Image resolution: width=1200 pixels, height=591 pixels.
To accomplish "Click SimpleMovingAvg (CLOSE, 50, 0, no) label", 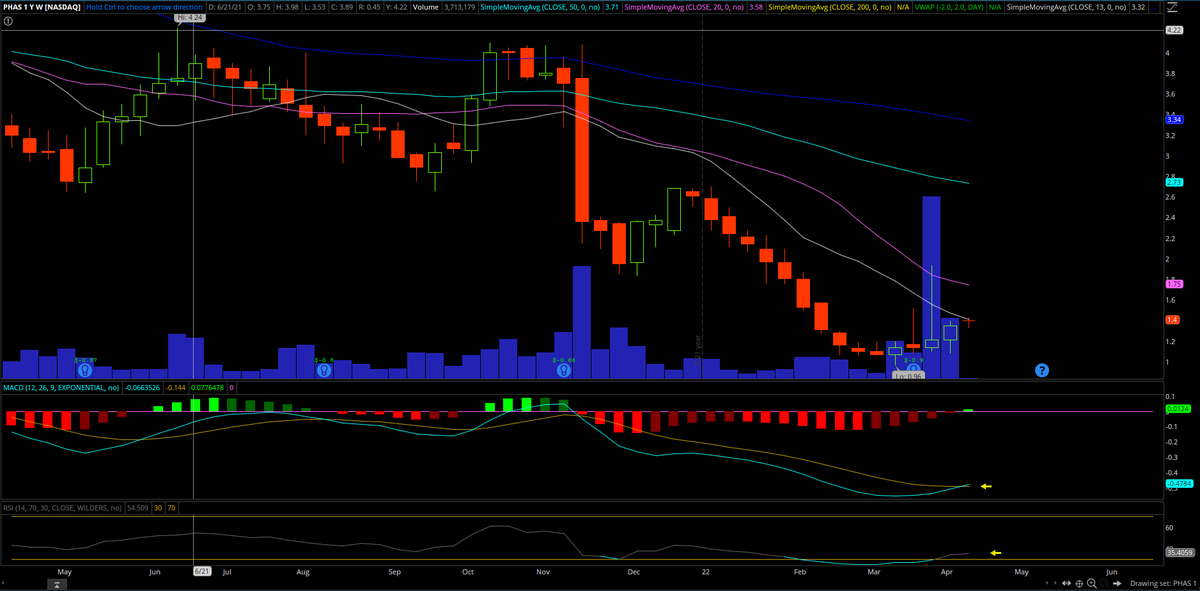I will (540, 8).
